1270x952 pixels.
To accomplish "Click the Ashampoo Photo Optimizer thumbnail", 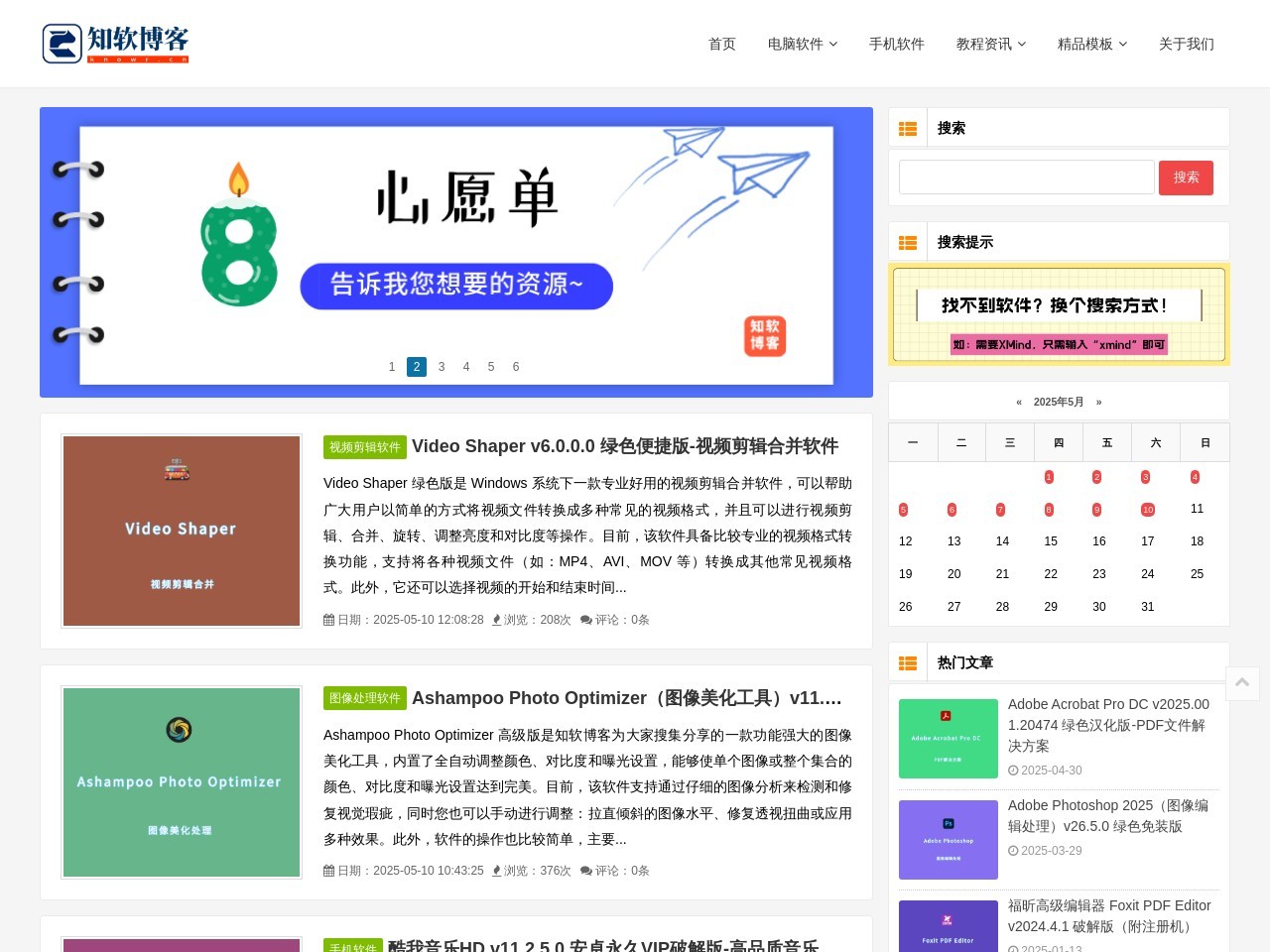I will click(182, 782).
